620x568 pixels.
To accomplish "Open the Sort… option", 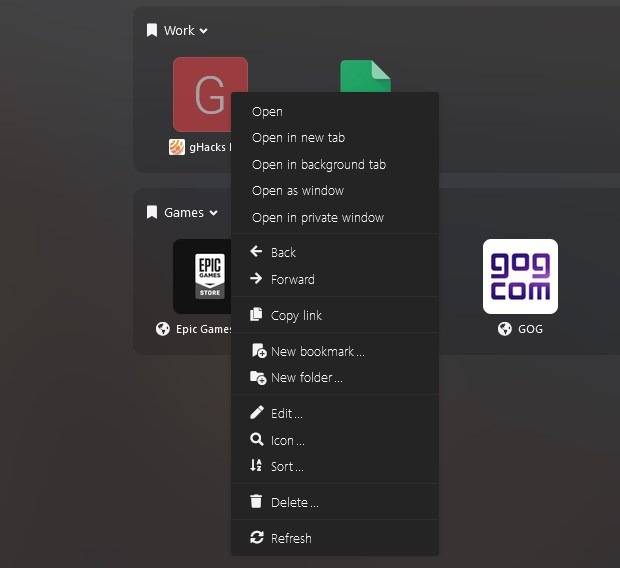I will [335, 467].
